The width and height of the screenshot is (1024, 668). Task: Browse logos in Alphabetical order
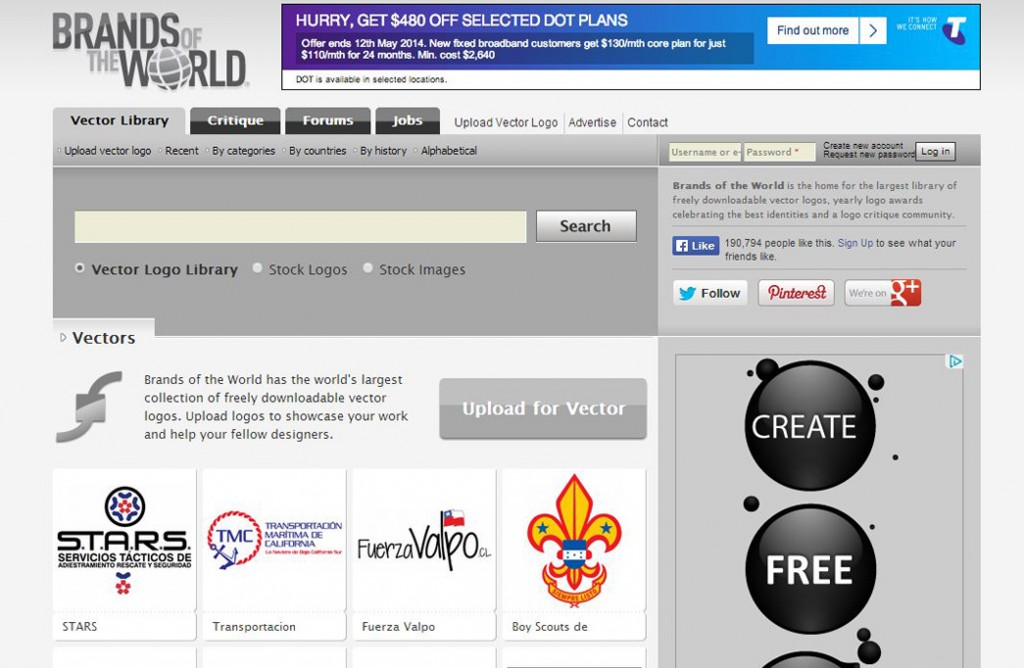pyautogui.click(x=449, y=151)
